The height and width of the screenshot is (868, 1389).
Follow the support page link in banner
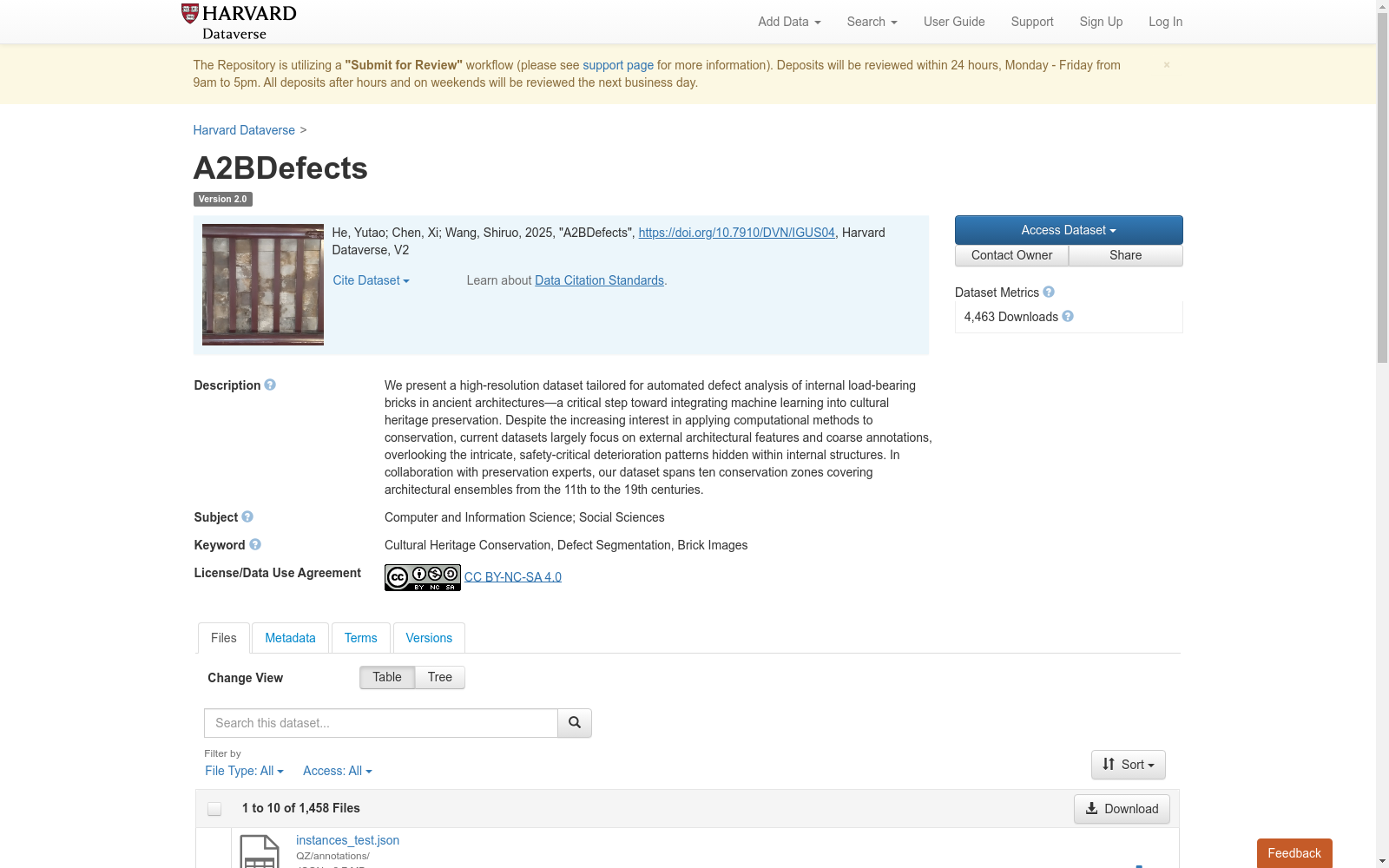click(x=618, y=65)
